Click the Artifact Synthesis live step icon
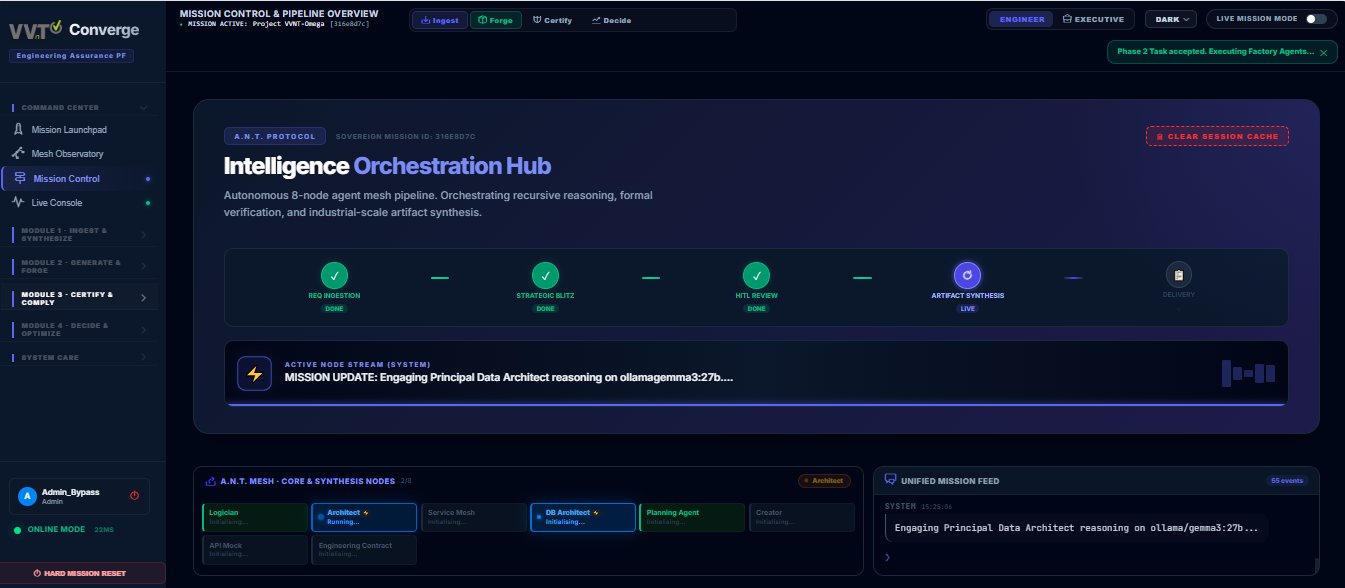 (967, 275)
